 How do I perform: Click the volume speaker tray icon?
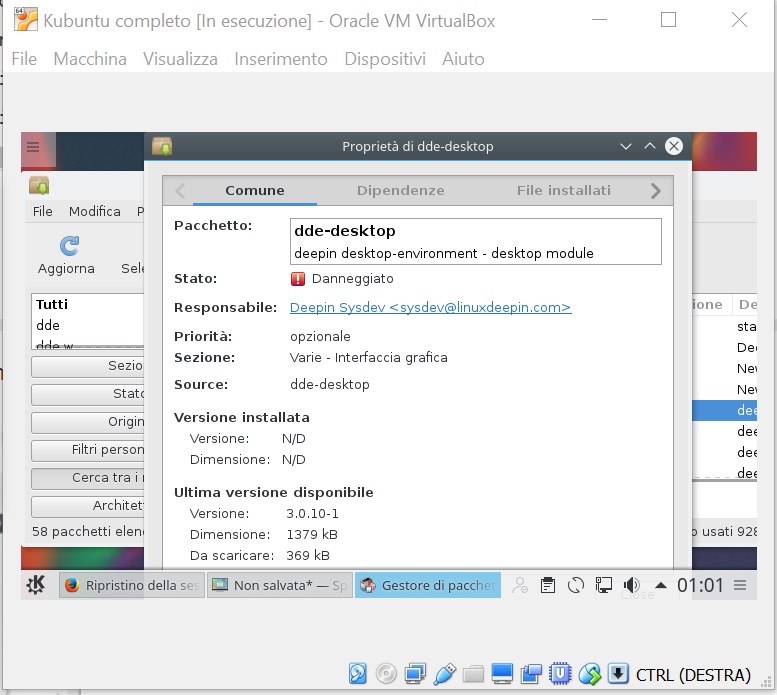coord(631,586)
